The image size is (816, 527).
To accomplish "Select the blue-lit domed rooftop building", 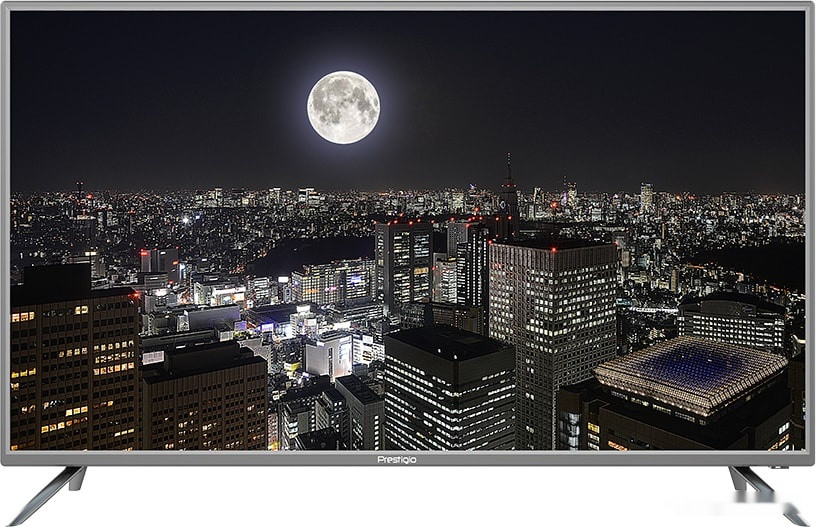I will click(x=690, y=374).
